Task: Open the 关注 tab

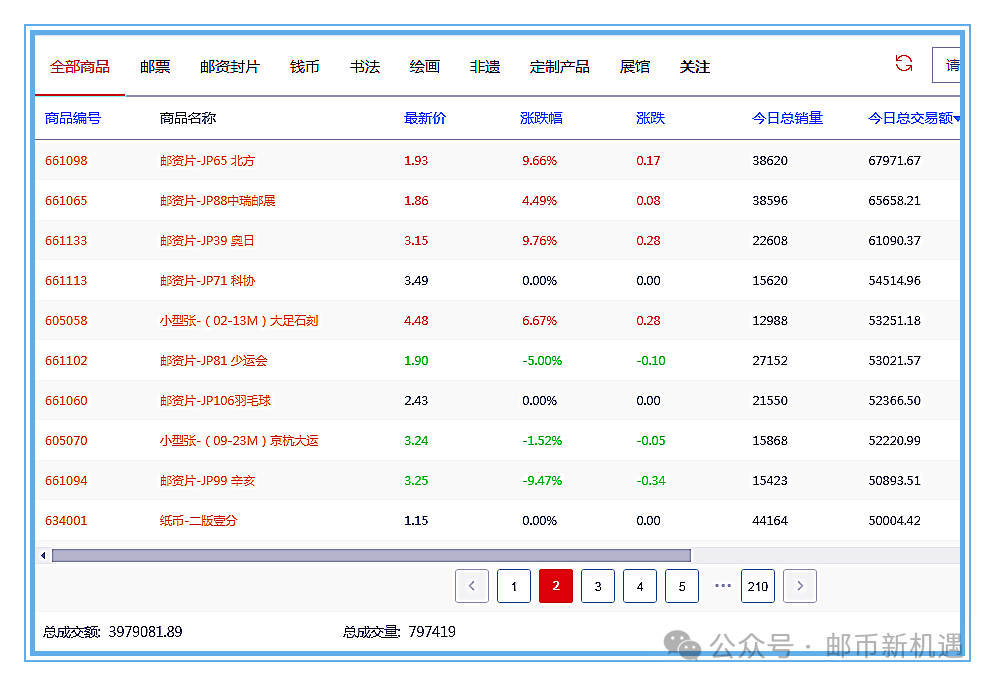Action: tap(694, 67)
